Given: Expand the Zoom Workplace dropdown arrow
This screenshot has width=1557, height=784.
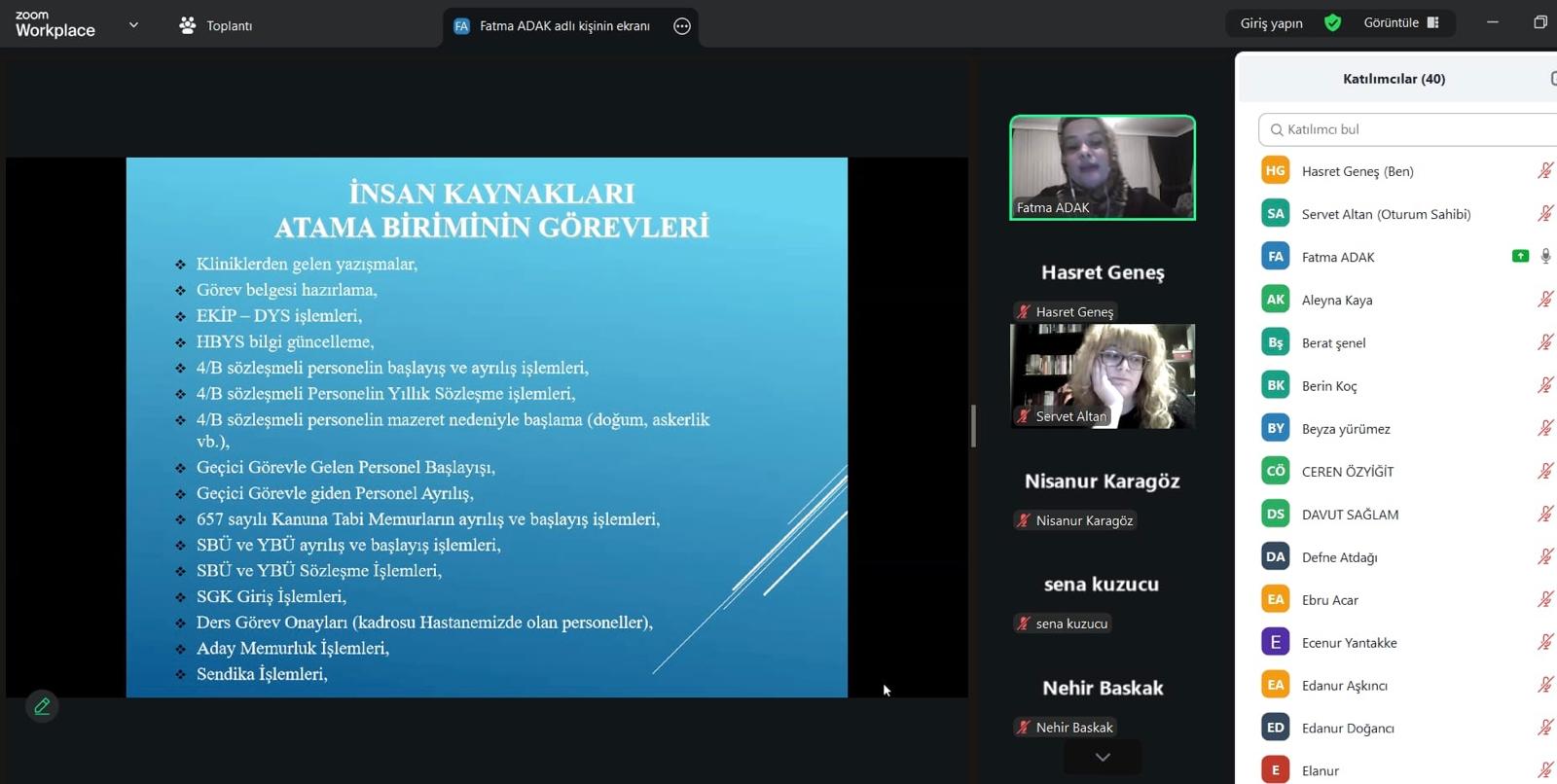Looking at the screenshot, I should (x=133, y=25).
